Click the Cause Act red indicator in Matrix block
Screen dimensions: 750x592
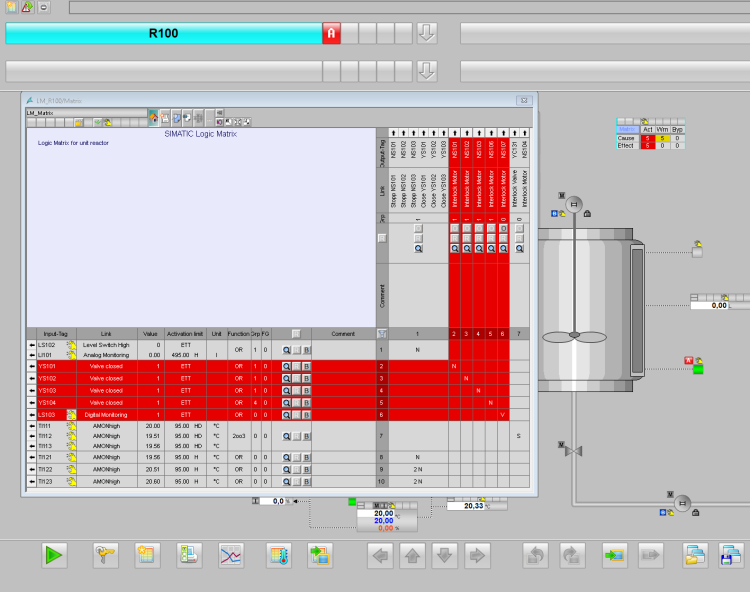[648, 138]
